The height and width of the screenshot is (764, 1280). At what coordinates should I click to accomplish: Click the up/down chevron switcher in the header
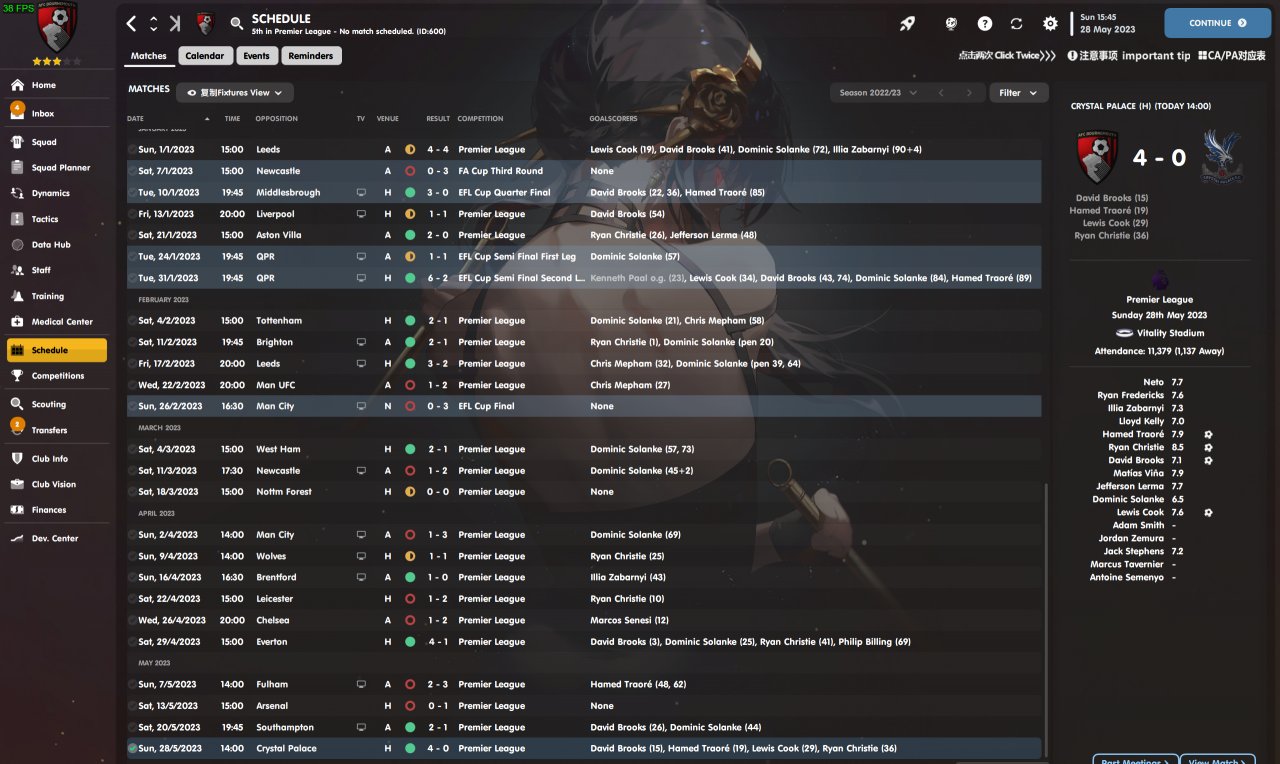pyautogui.click(x=153, y=23)
